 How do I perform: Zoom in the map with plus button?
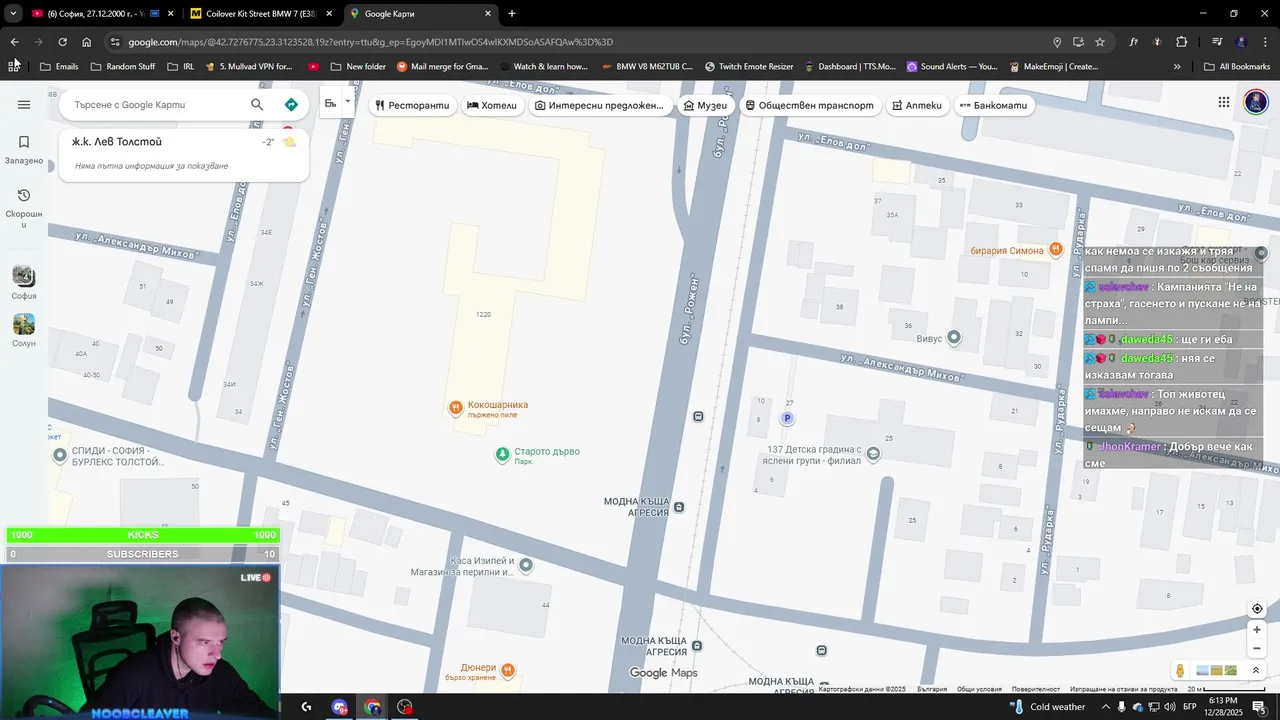point(1257,630)
